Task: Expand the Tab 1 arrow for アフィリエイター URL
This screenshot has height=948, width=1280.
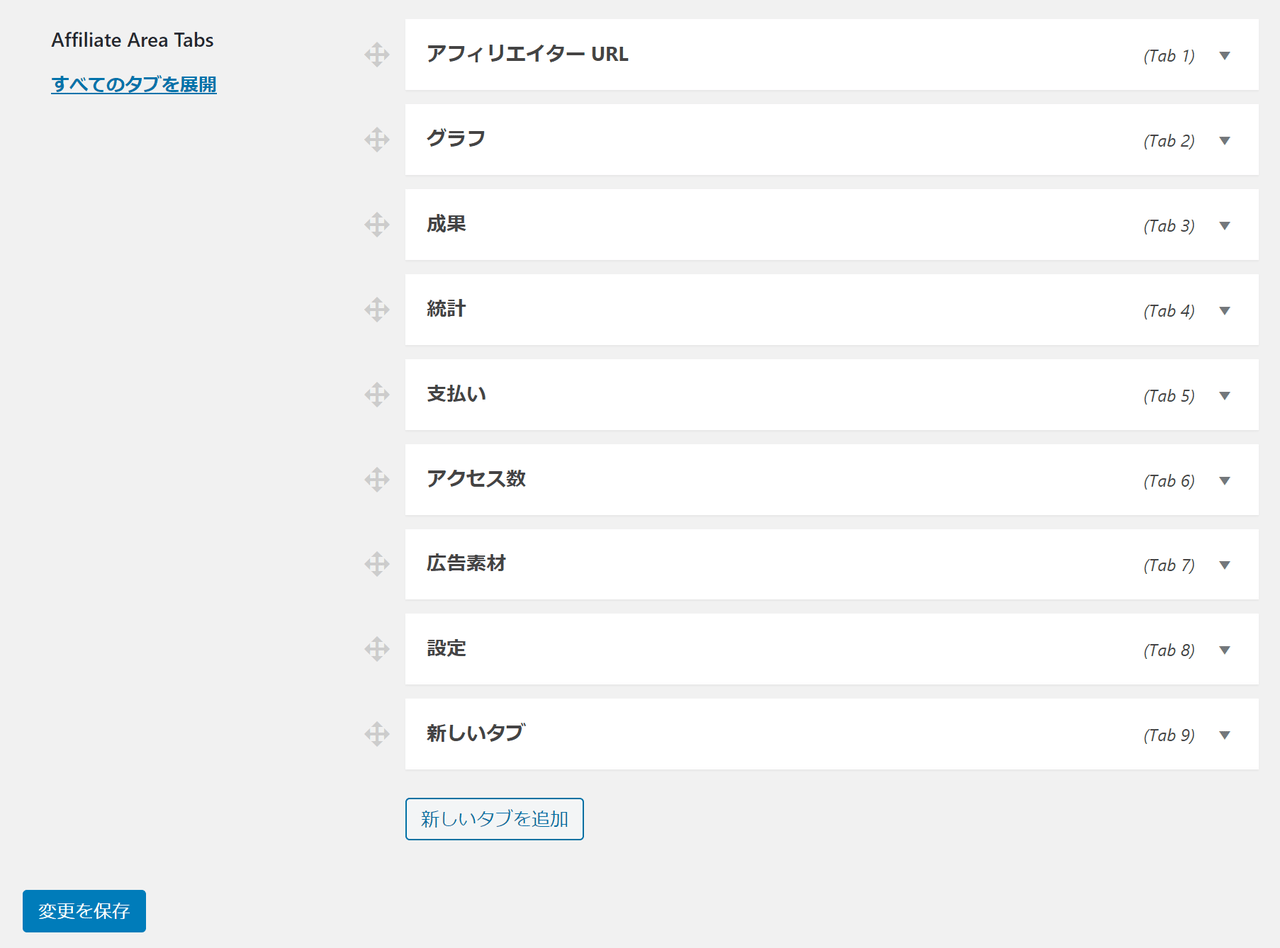Action: coord(1224,56)
